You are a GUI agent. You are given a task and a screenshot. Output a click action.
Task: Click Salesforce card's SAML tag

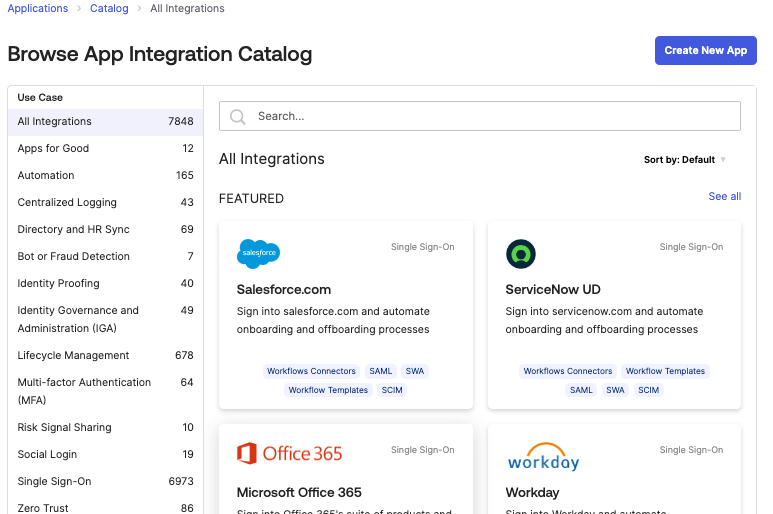pyautogui.click(x=381, y=371)
